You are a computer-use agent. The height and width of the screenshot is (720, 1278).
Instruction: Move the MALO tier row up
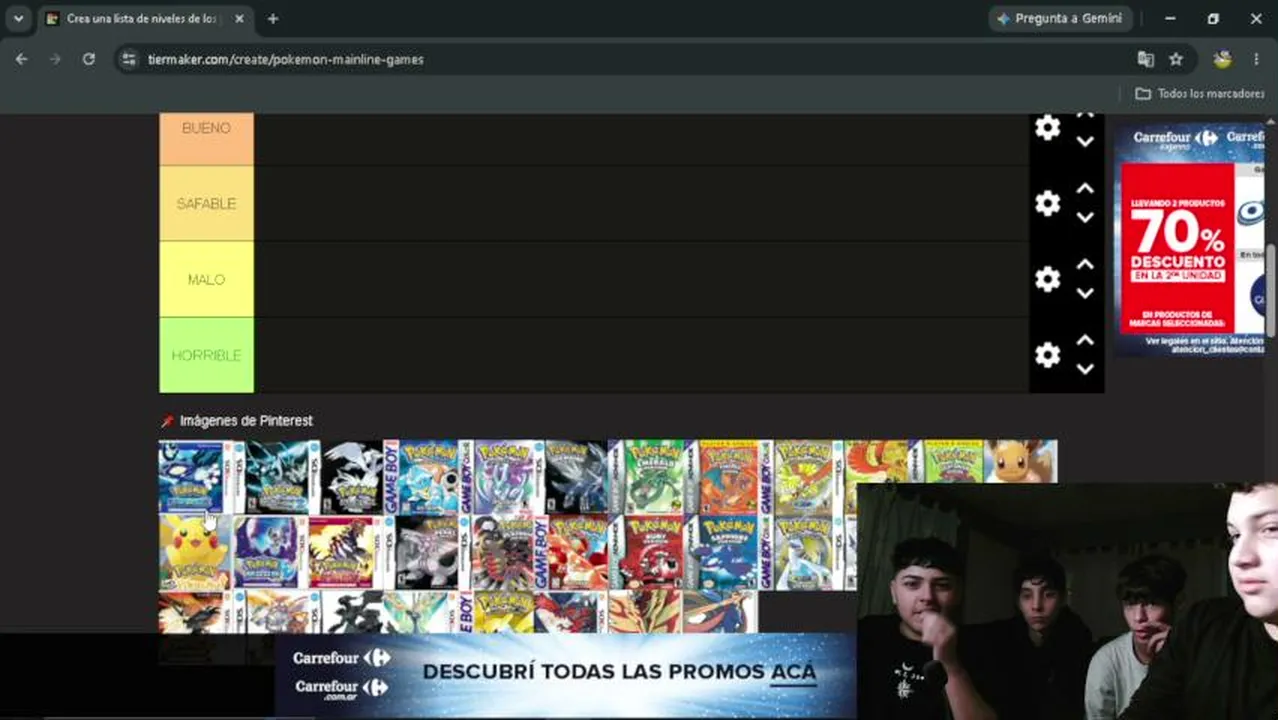pyautogui.click(x=1085, y=265)
